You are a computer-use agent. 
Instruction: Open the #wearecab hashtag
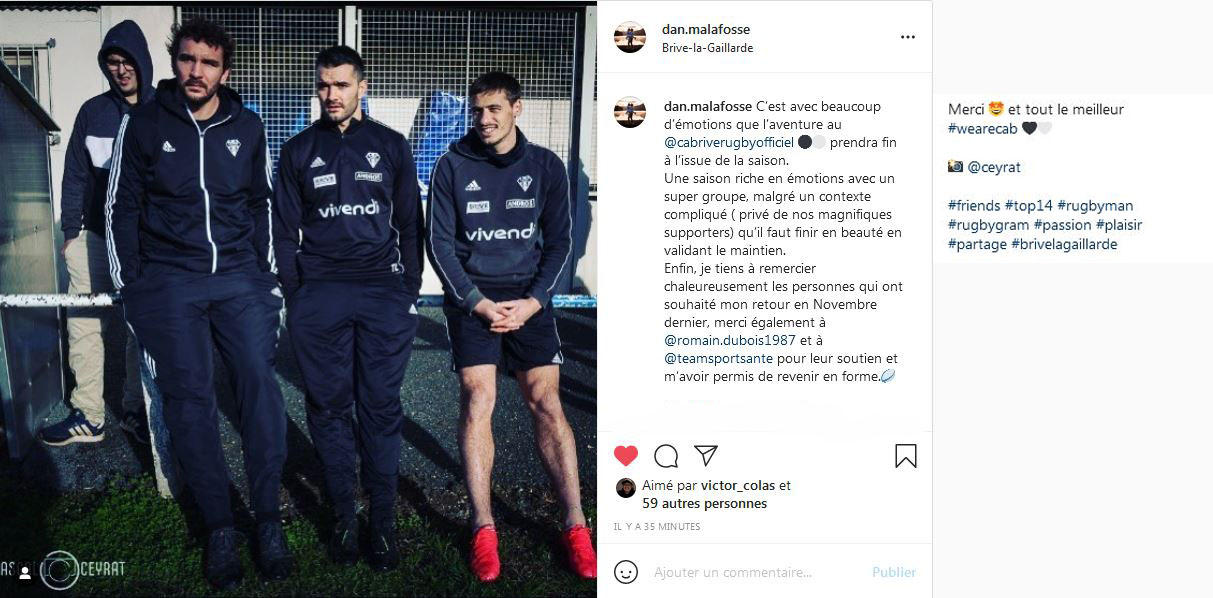point(982,128)
